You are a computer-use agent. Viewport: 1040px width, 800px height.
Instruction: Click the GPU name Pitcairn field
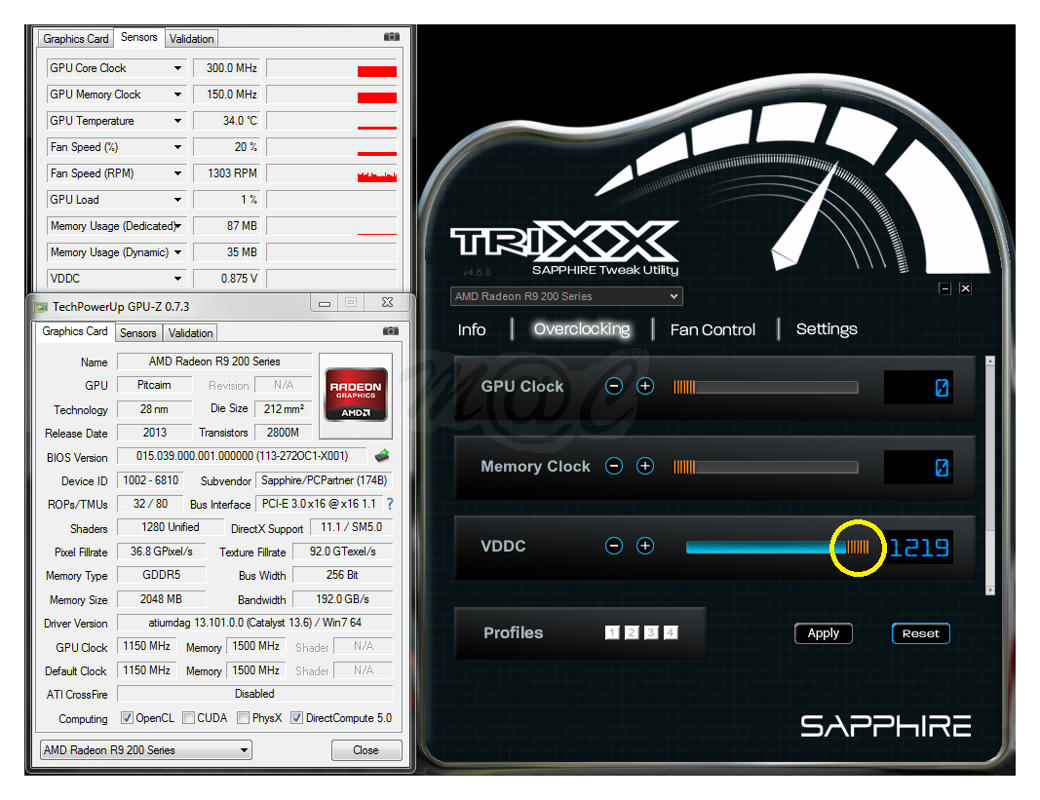[155, 385]
